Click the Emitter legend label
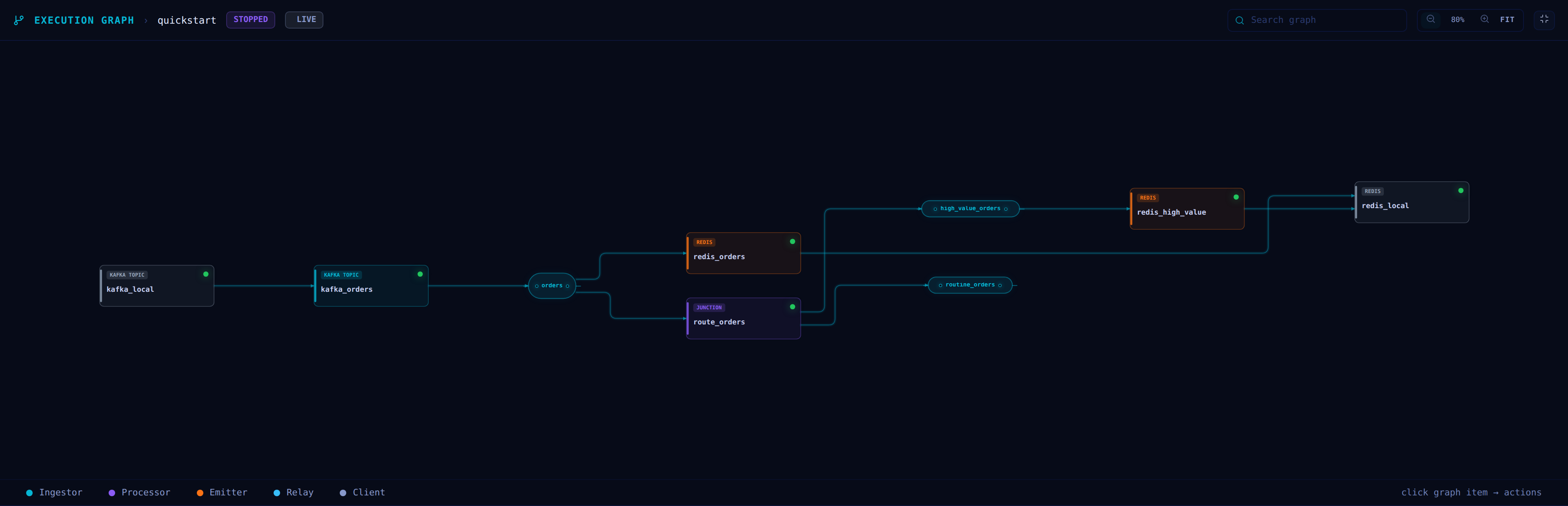 pyautogui.click(x=228, y=493)
